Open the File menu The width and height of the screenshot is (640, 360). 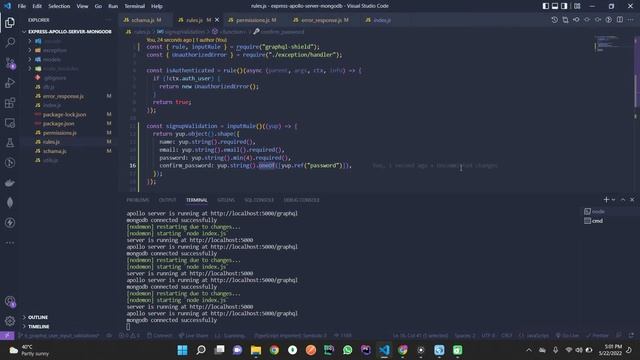point(22,6)
